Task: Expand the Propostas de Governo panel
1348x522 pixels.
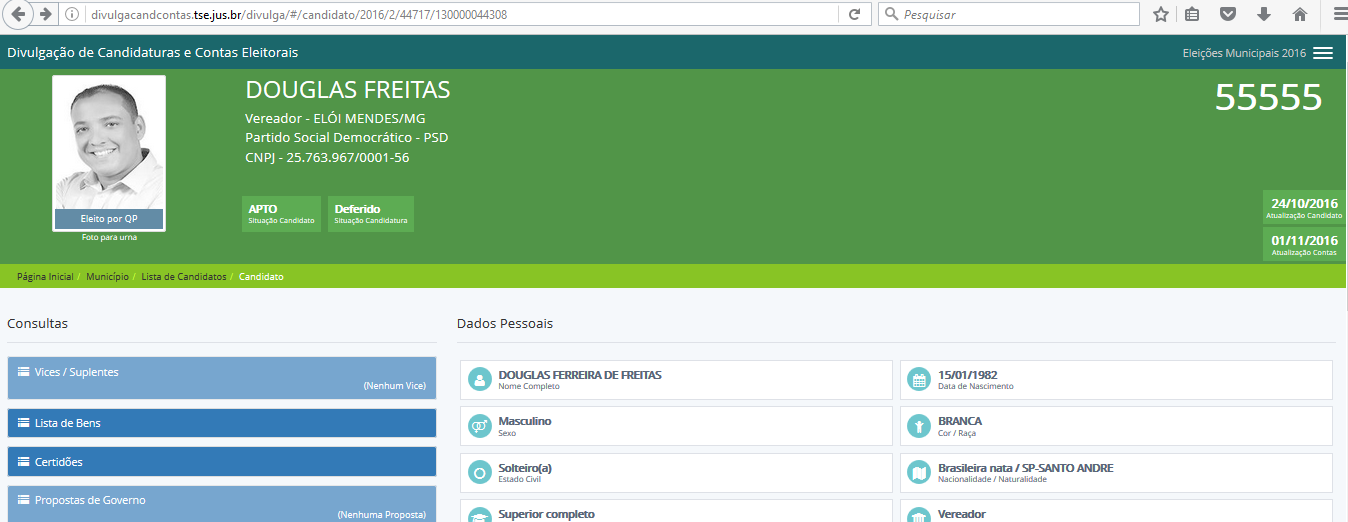Action: pos(222,503)
